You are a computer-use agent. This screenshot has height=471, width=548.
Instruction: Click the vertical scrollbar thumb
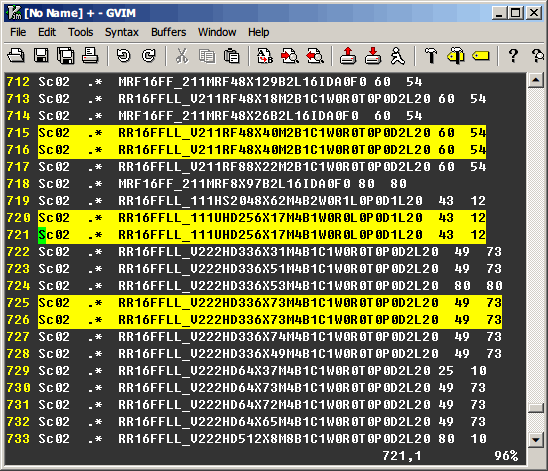(536, 408)
